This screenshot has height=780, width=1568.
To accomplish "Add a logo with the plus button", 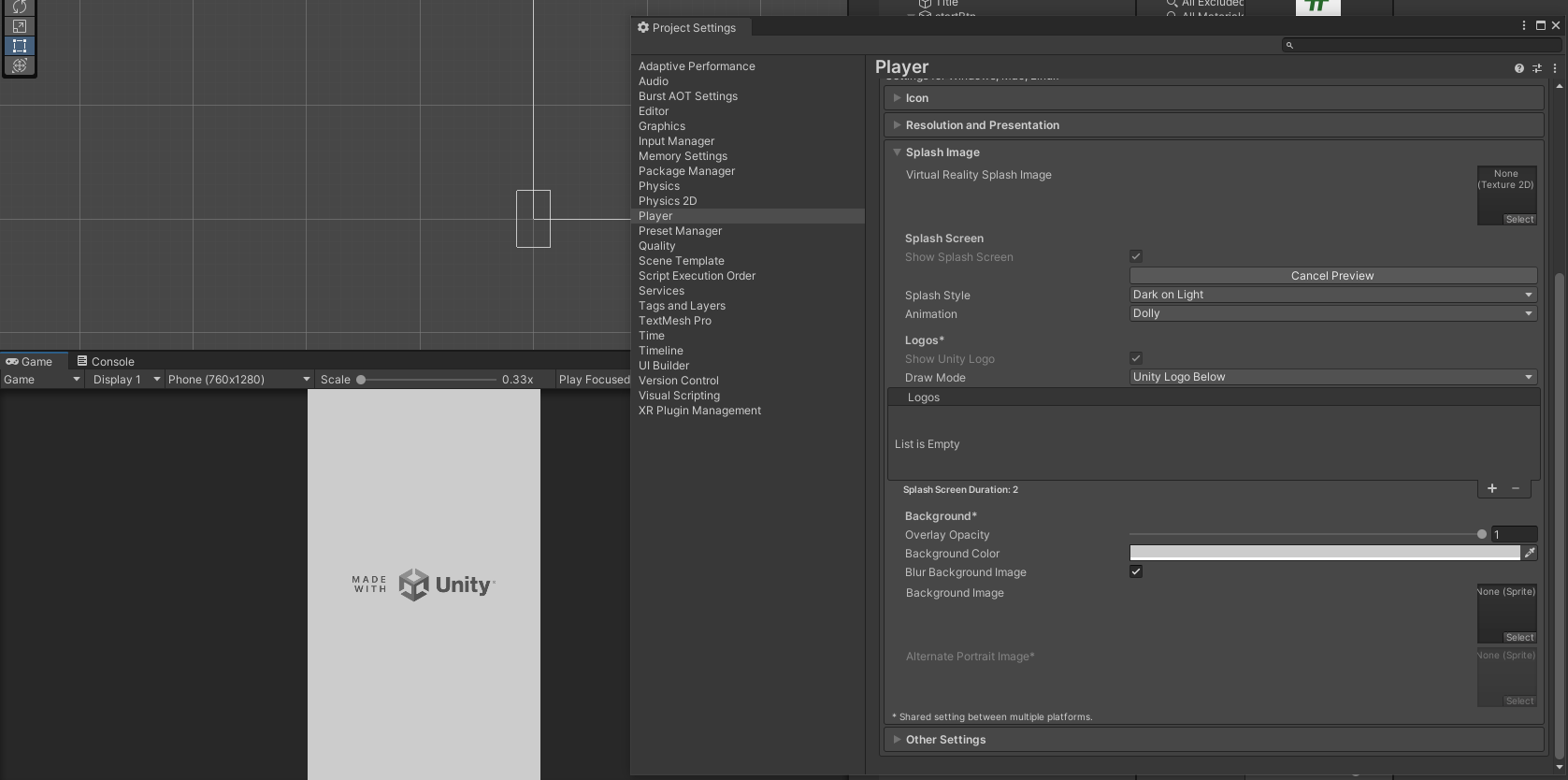I will pos(1492,488).
